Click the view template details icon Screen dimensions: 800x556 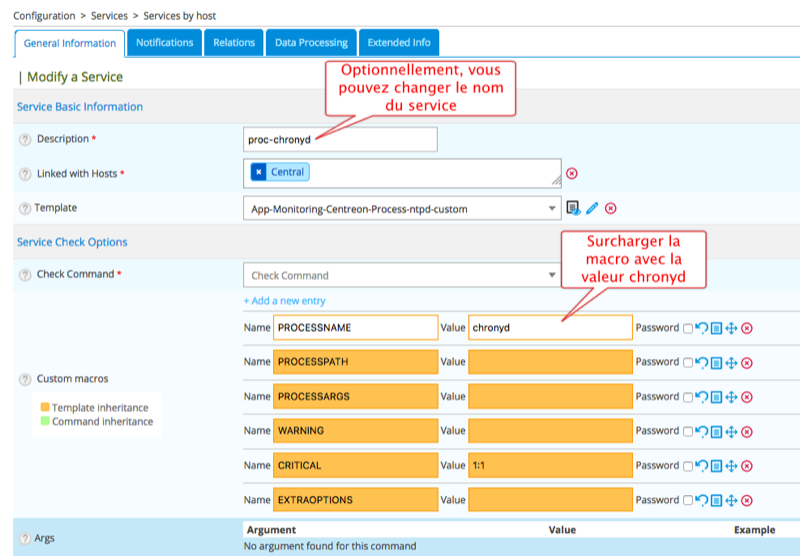[573, 208]
